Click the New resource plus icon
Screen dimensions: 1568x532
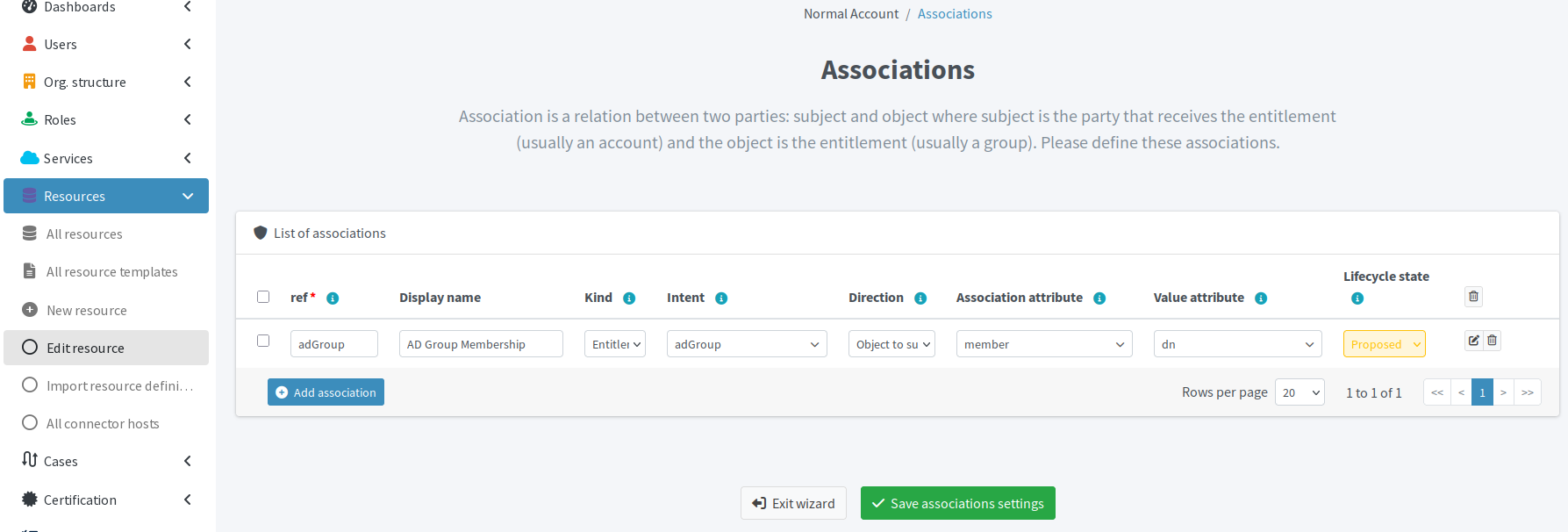coord(30,310)
